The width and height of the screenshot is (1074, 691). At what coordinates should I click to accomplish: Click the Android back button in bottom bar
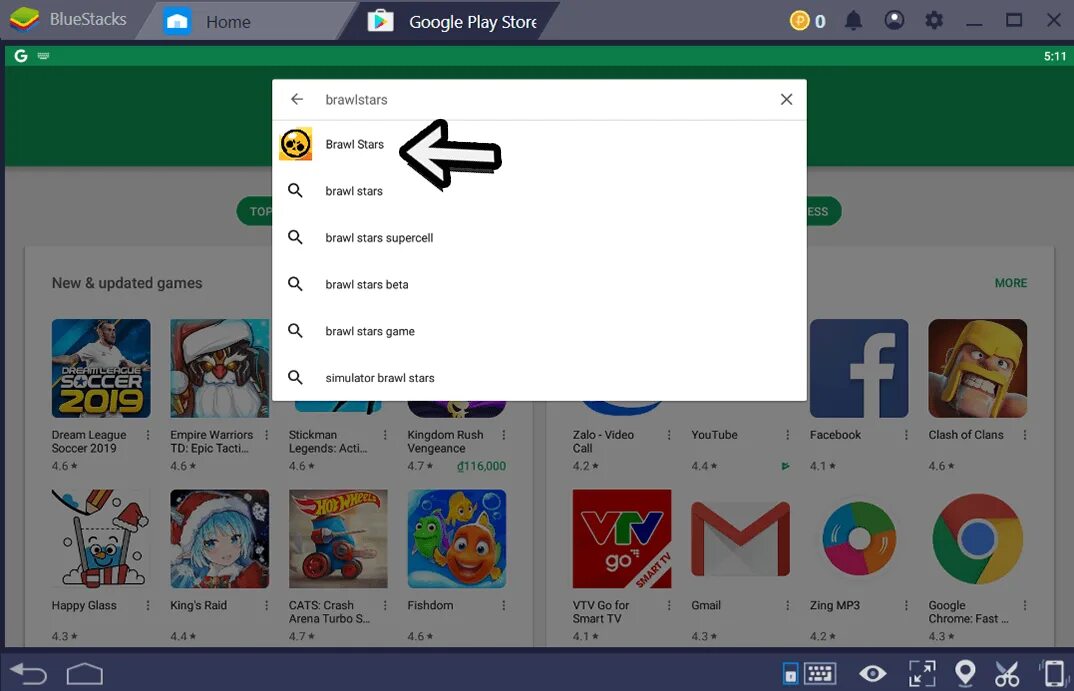tap(29, 674)
